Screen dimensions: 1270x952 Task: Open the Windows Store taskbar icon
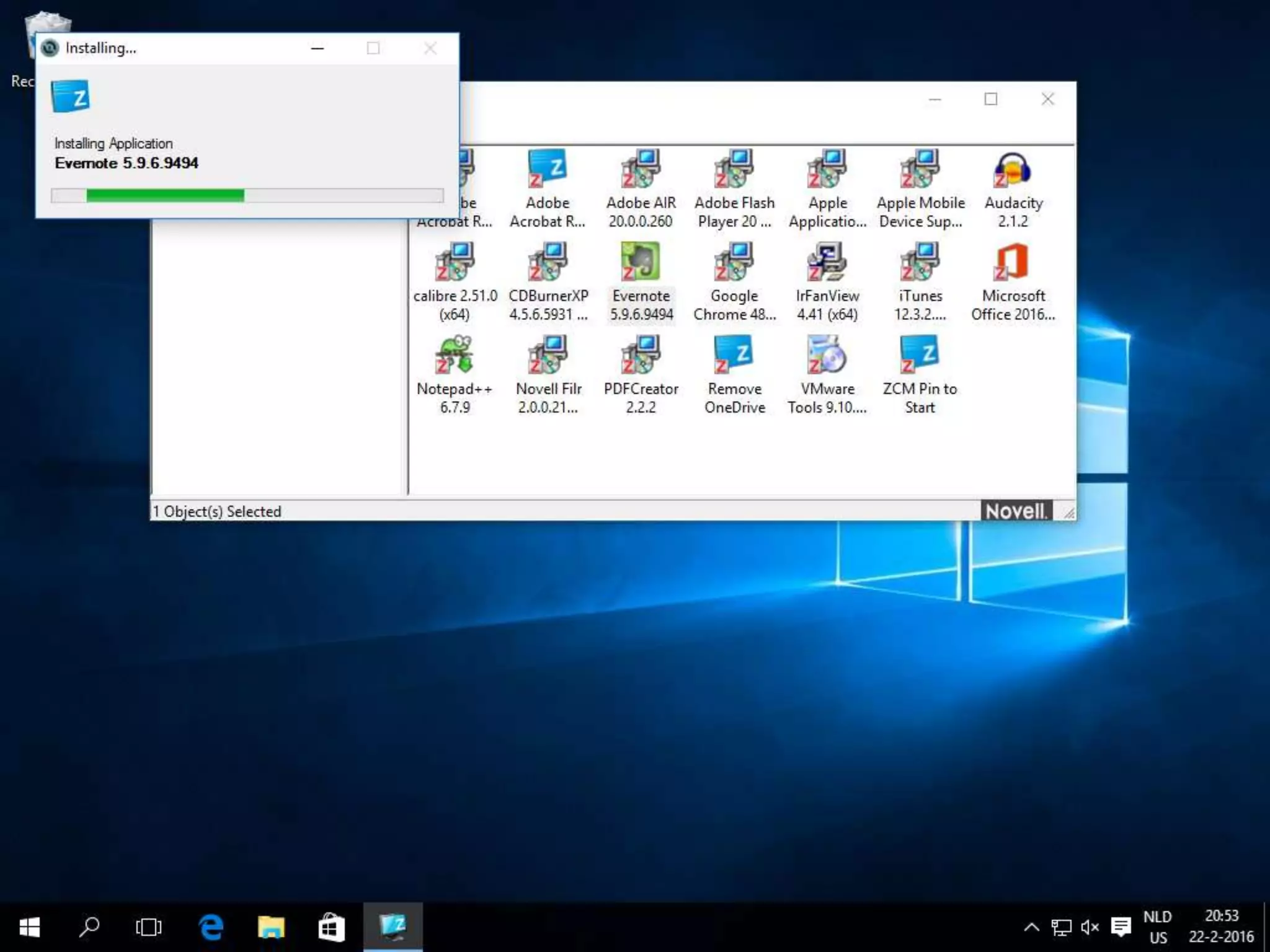pyautogui.click(x=331, y=927)
